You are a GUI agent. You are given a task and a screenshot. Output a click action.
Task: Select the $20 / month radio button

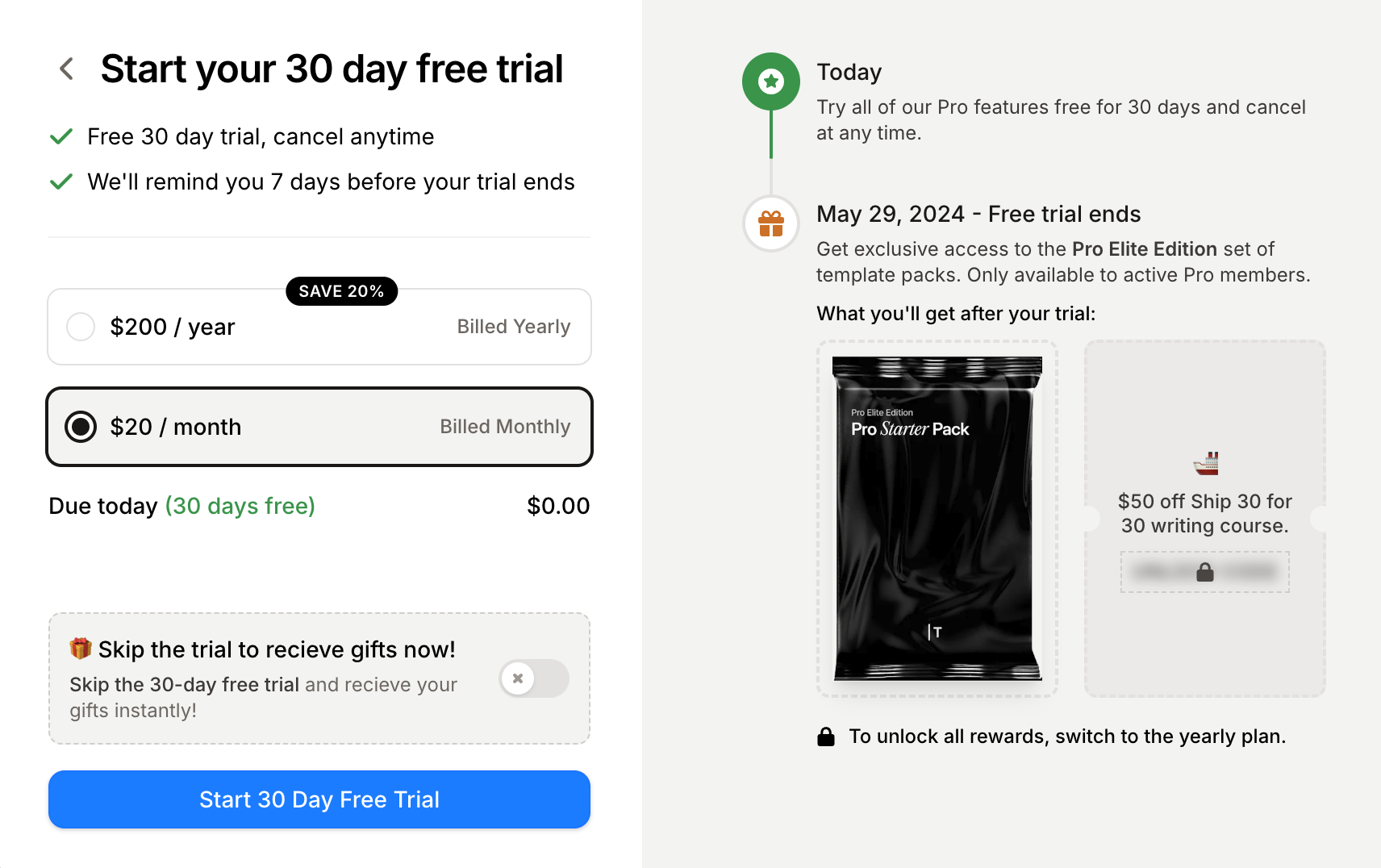pos(81,427)
